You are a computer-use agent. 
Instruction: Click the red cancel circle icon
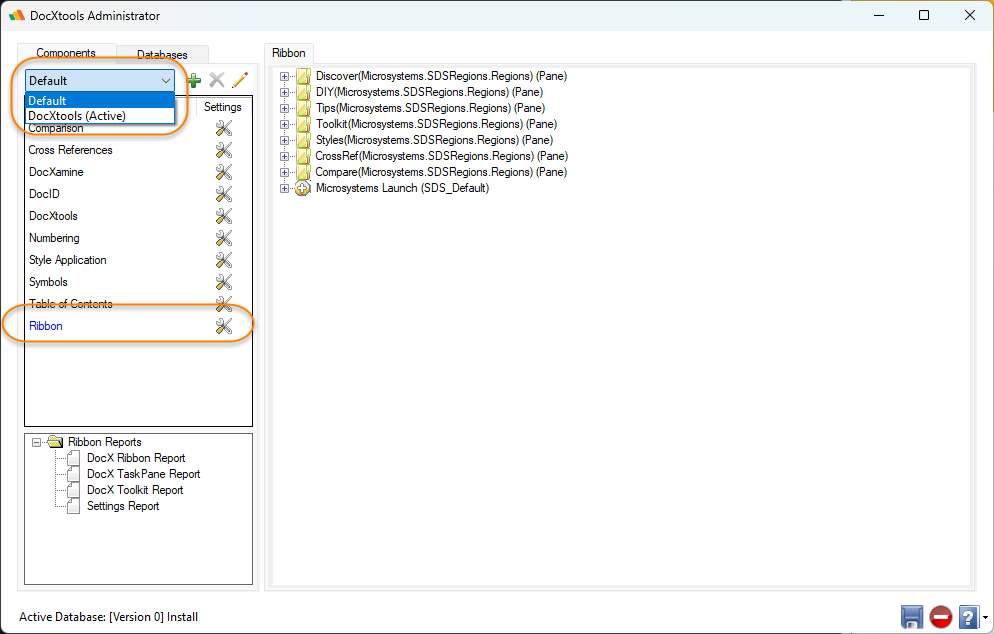click(x=941, y=617)
